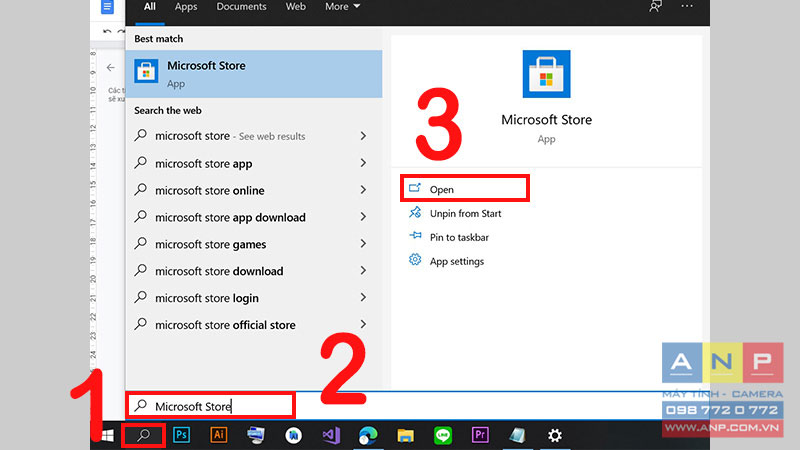Viewport: 800px width, 450px height.
Task: Click the 'Microsoft Store' search input box
Action: coord(210,406)
